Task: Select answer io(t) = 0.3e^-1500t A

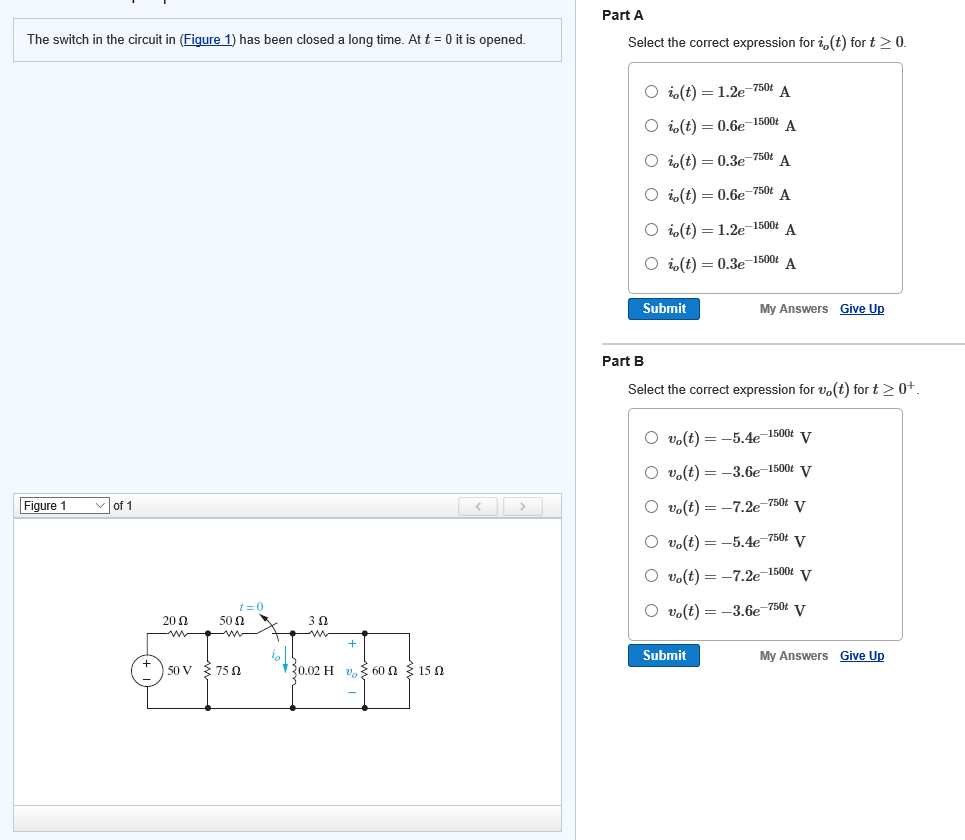Action: click(652, 263)
